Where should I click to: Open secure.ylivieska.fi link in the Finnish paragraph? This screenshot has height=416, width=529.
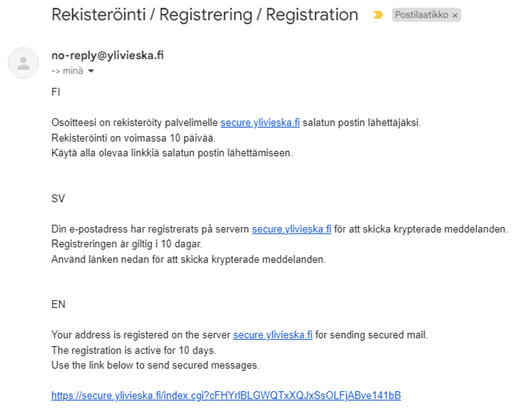pyautogui.click(x=260, y=123)
